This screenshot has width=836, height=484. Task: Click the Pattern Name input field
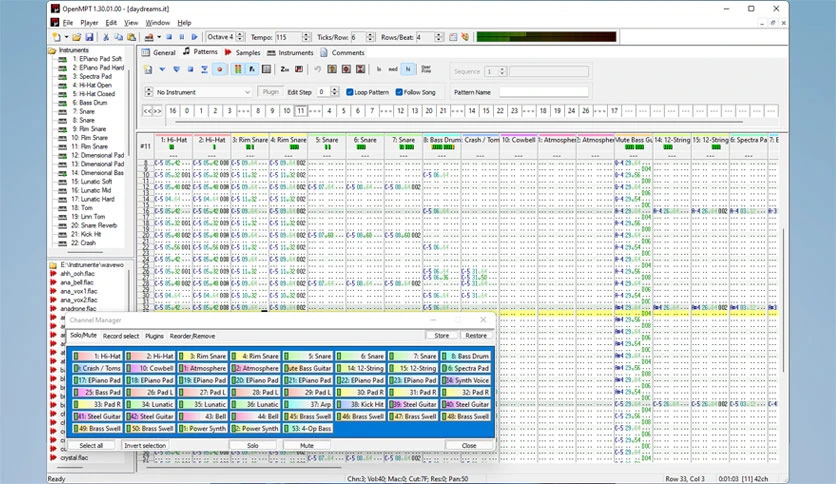click(x=543, y=92)
